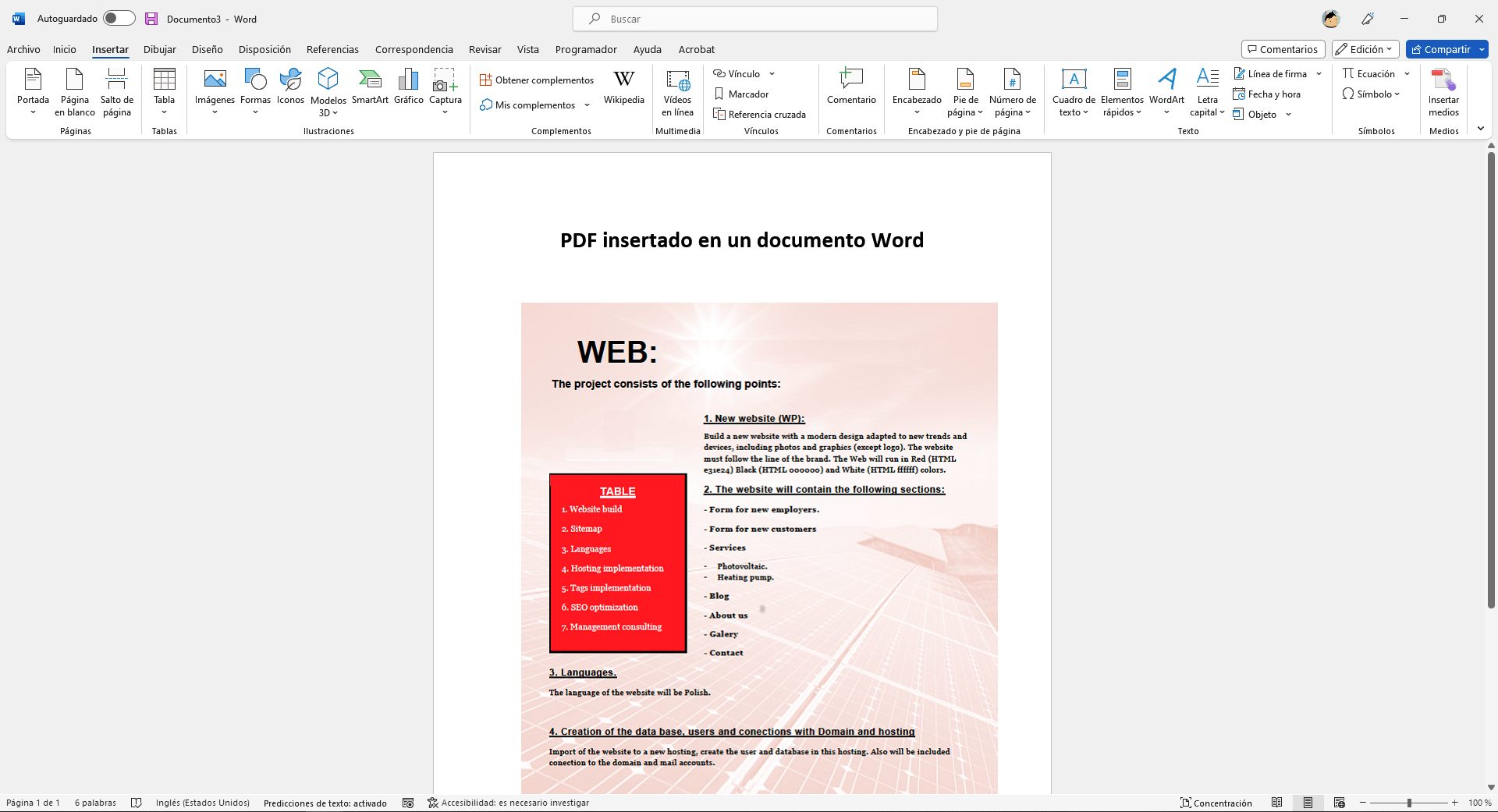The image size is (1498, 812).
Task: Open the Formas shapes gallery
Action: click(255, 92)
